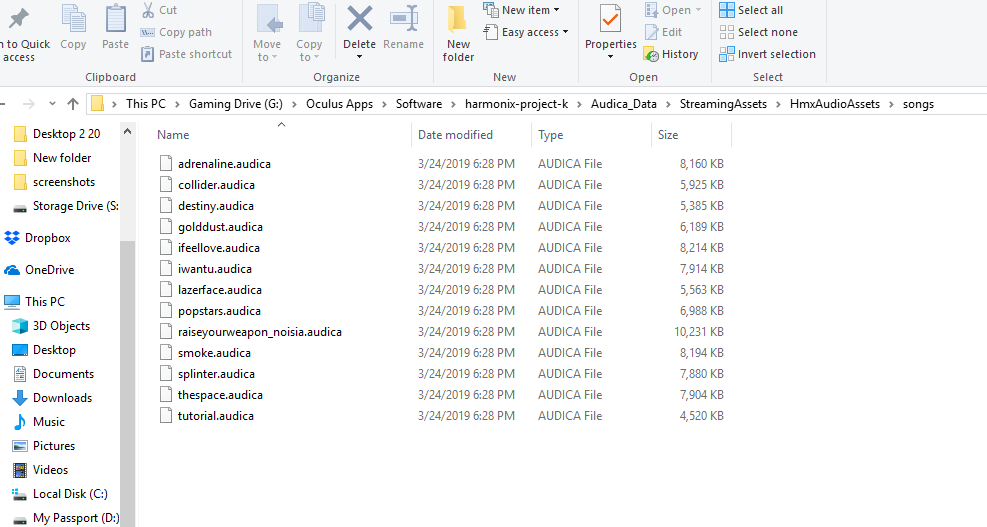
Task: Navigate to Software in the address bar
Action: pos(419,104)
